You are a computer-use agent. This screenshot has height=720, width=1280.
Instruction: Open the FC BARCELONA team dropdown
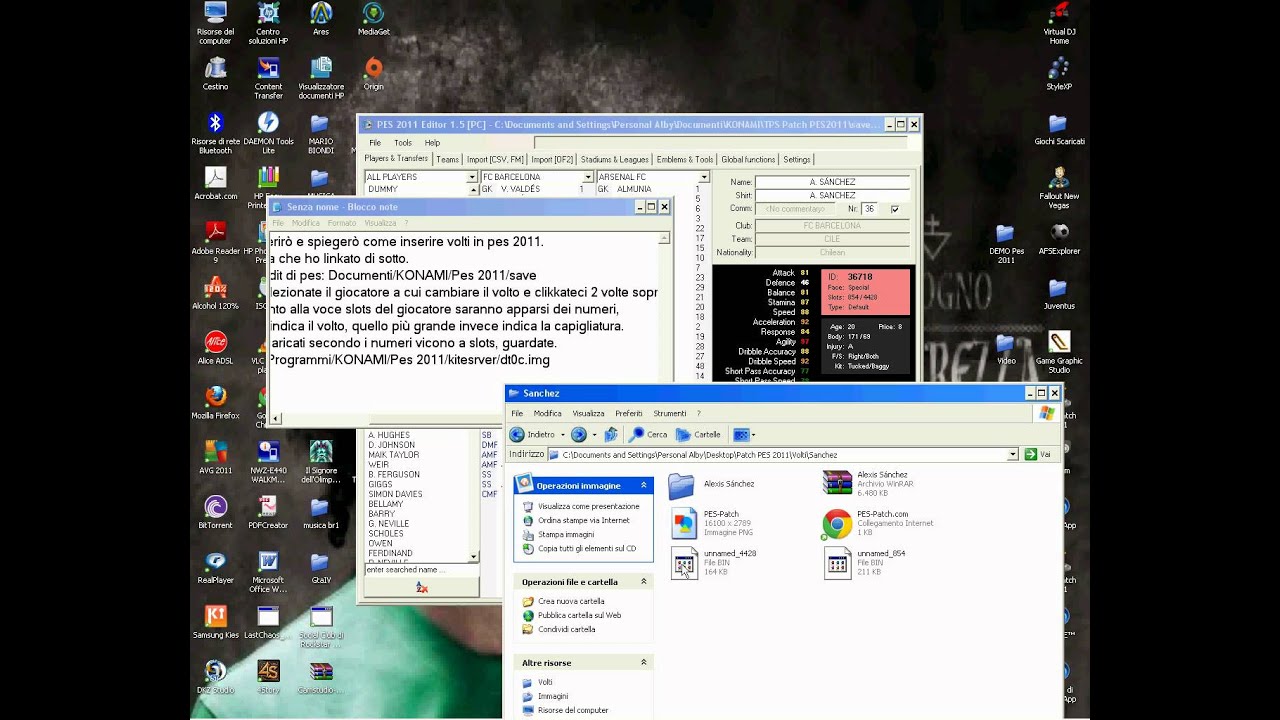(x=588, y=177)
